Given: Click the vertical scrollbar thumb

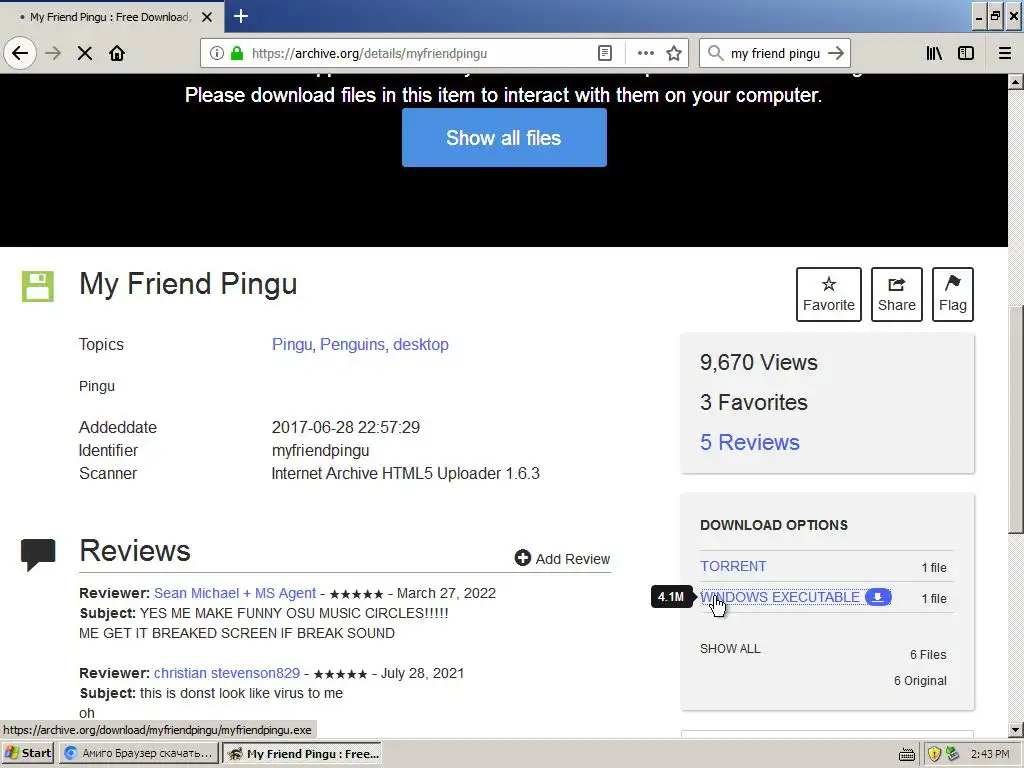Looking at the screenshot, I should [x=1016, y=418].
